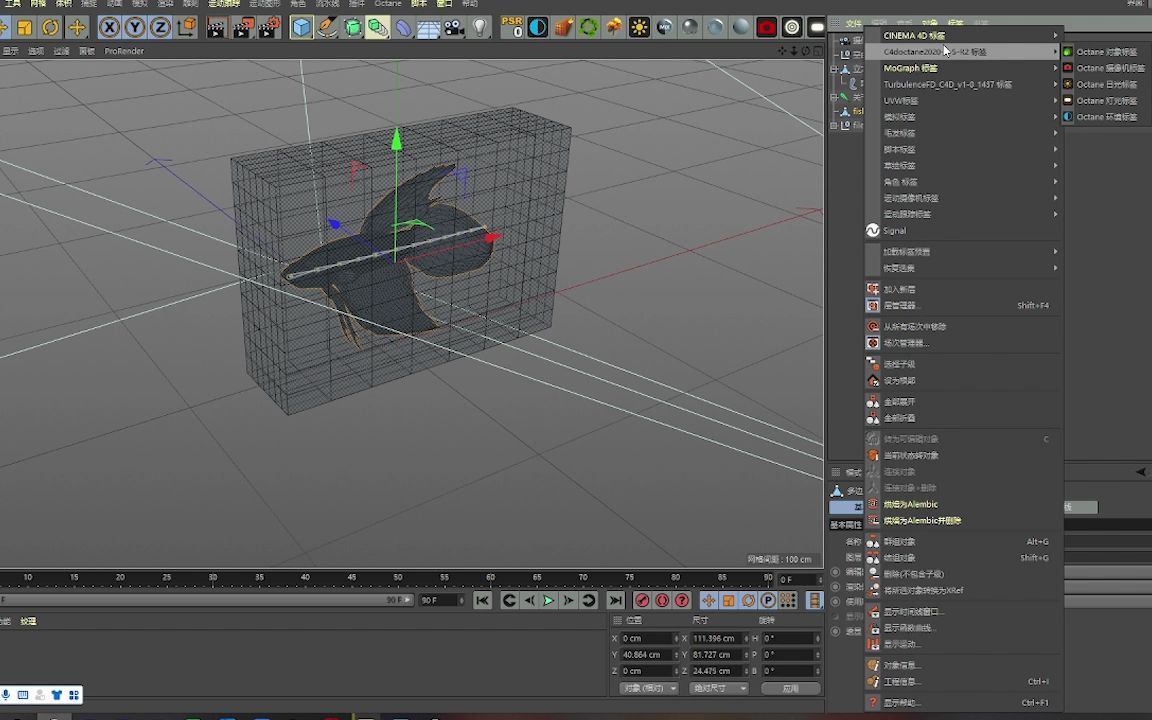
Task: Toggle the Z axis lock button
Action: coord(159,27)
